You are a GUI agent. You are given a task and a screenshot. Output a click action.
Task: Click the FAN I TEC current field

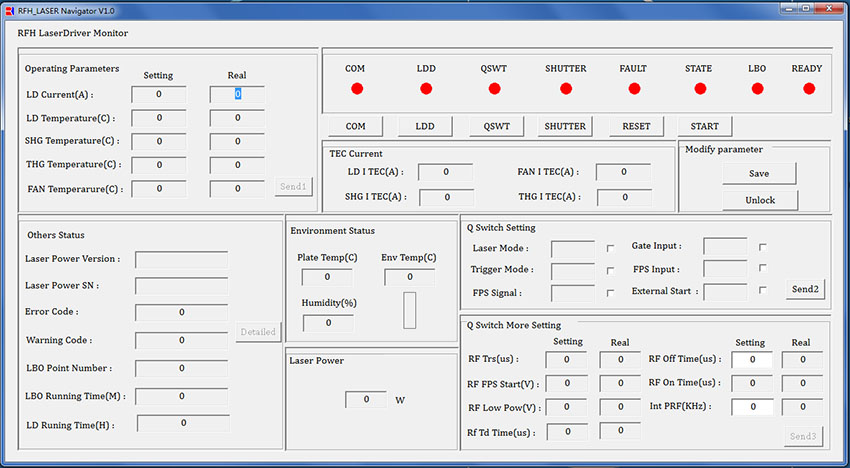[x=623, y=172]
